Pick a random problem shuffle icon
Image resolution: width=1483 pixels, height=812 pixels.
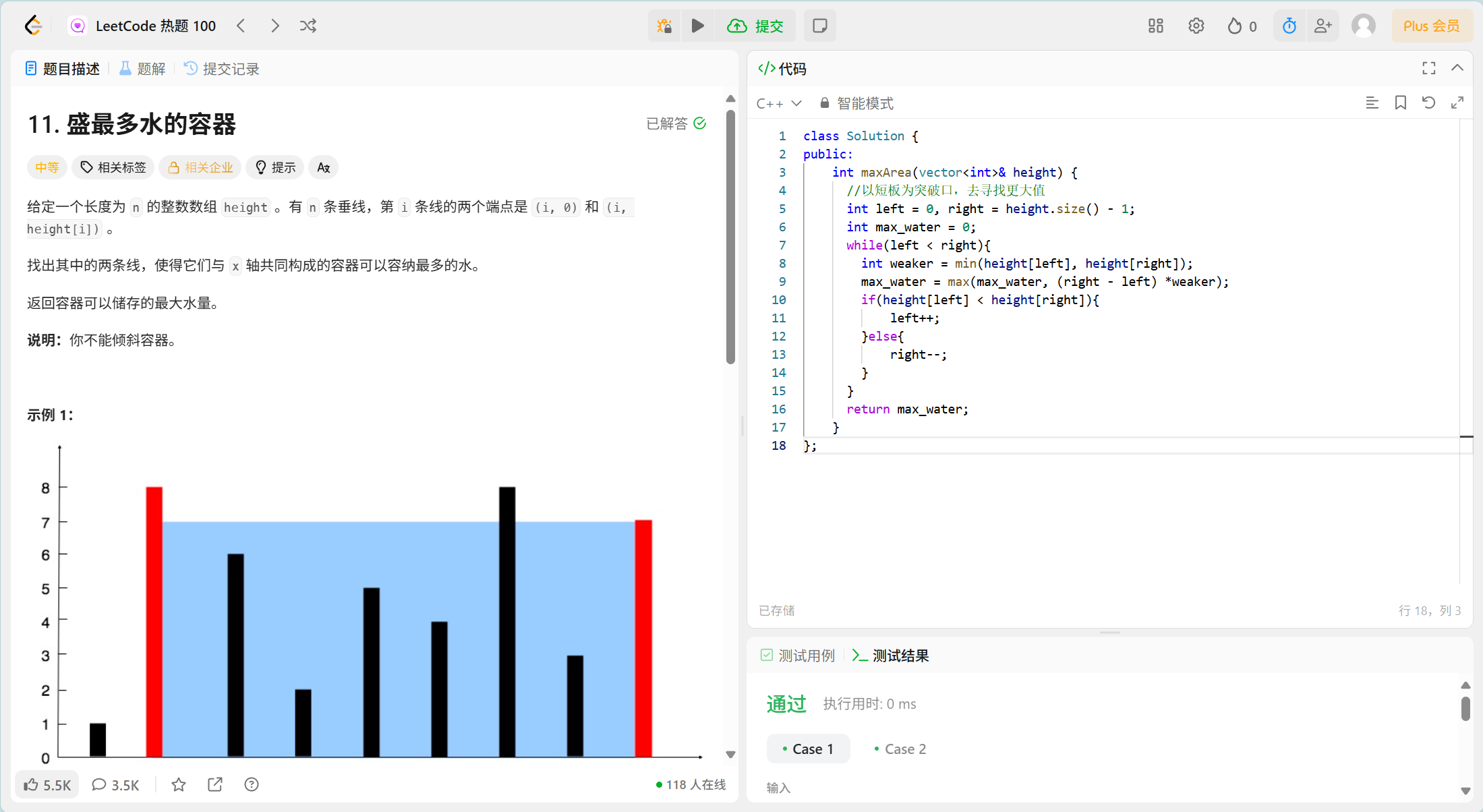pyautogui.click(x=308, y=26)
